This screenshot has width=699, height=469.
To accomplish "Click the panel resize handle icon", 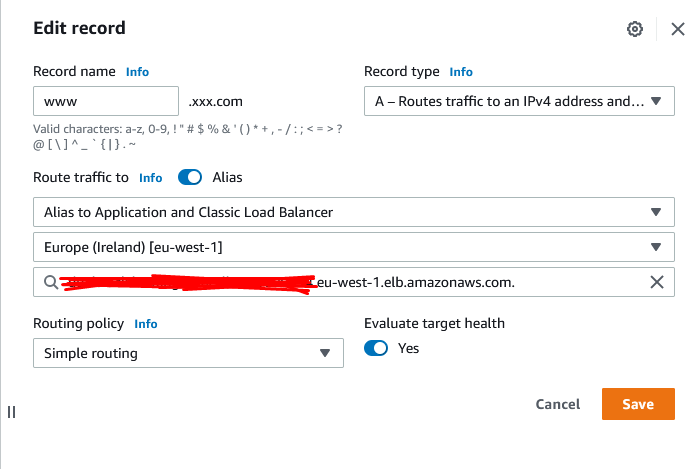I will tap(12, 412).
